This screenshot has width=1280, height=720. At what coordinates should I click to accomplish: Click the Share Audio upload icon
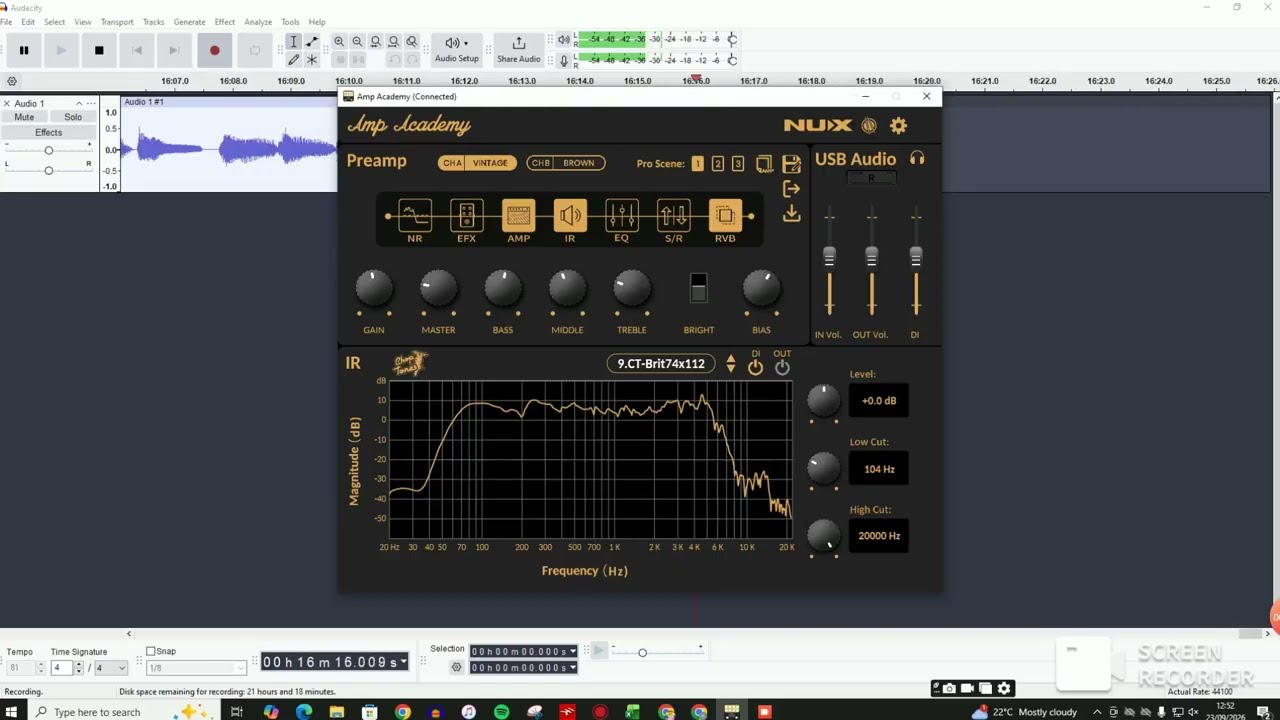pos(518,43)
